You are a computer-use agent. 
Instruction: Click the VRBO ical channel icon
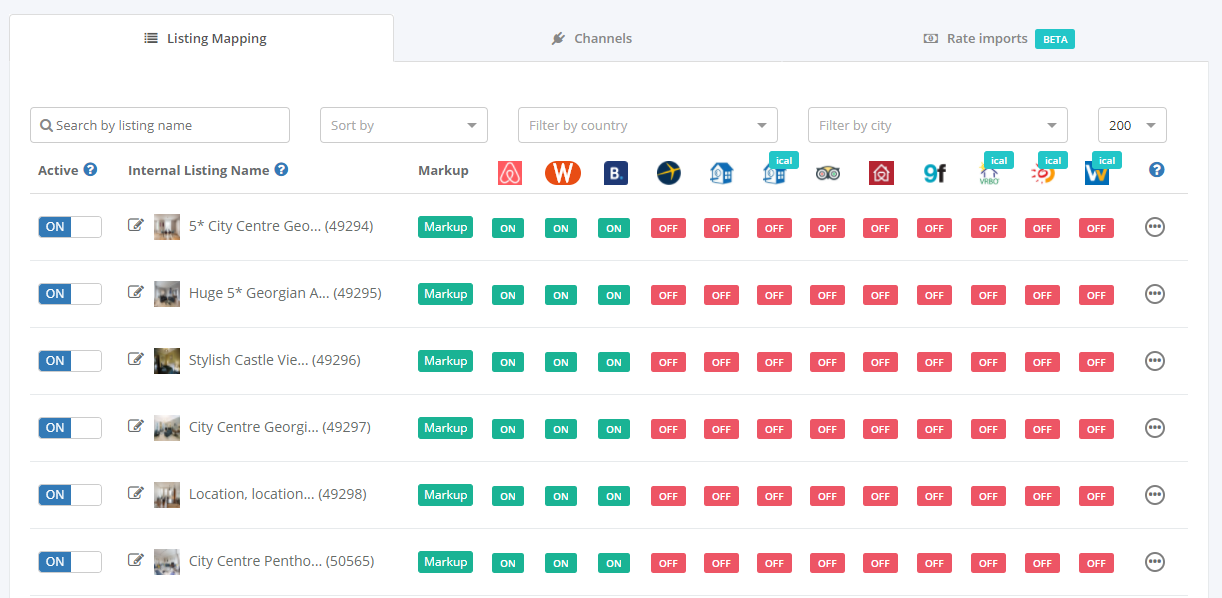[988, 174]
